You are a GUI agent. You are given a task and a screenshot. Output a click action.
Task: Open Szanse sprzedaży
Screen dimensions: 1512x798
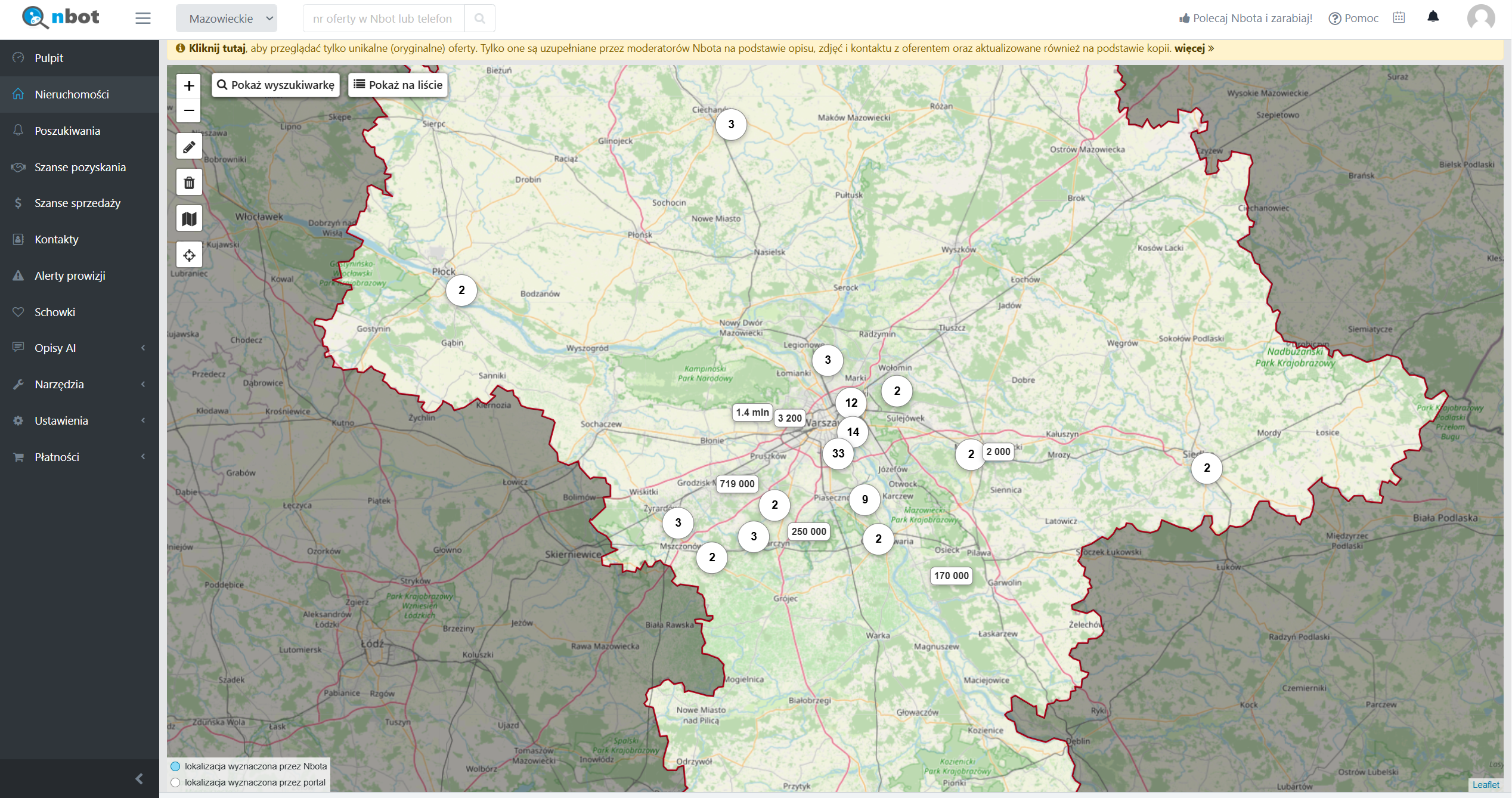click(x=80, y=203)
